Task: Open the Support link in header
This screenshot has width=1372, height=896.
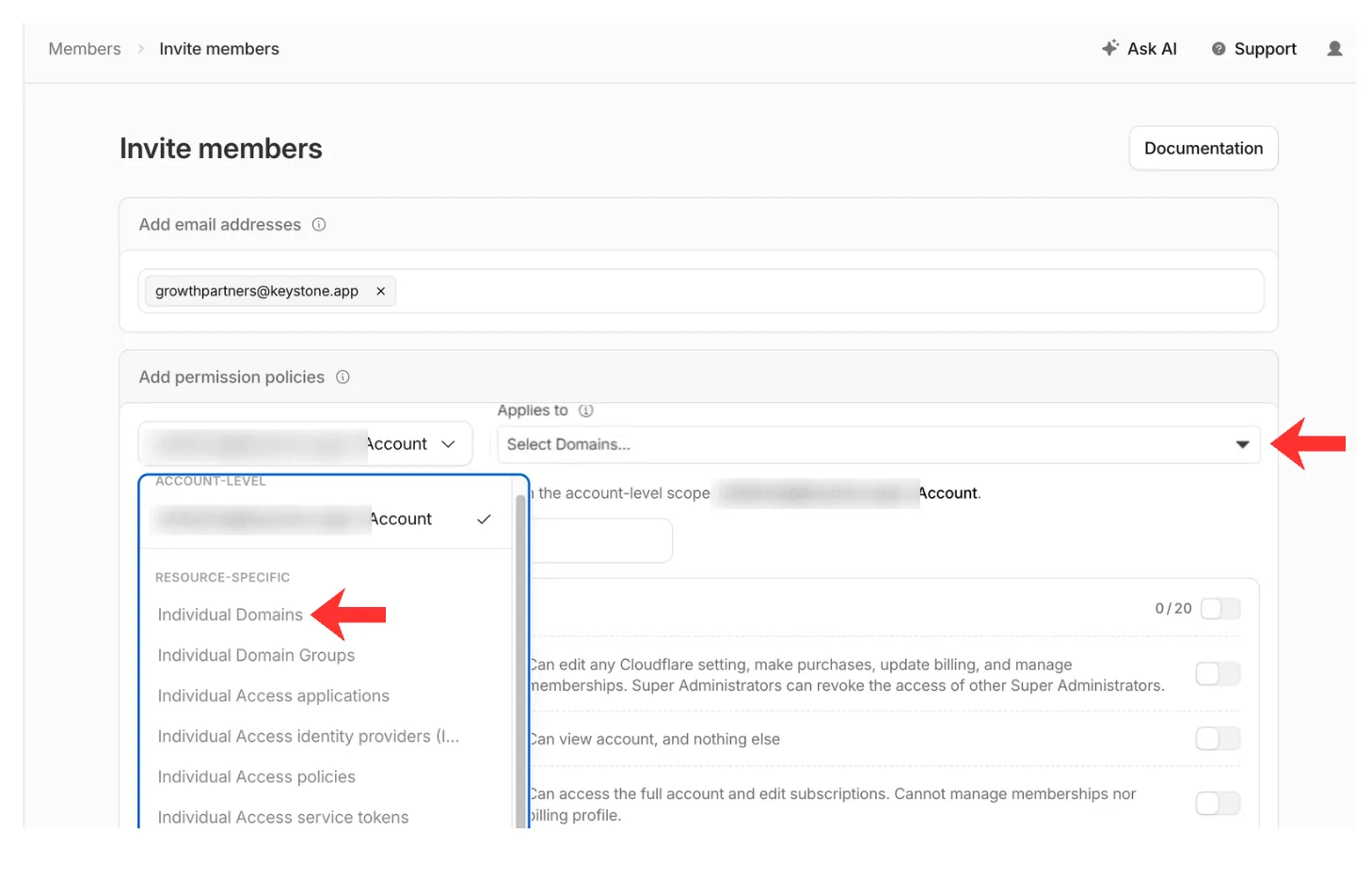Action: tap(1254, 49)
